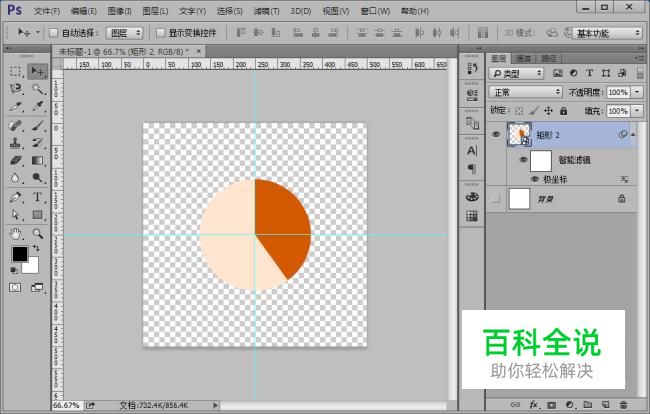
Task: Filter layers by pixel layer icon
Action: coord(558,73)
